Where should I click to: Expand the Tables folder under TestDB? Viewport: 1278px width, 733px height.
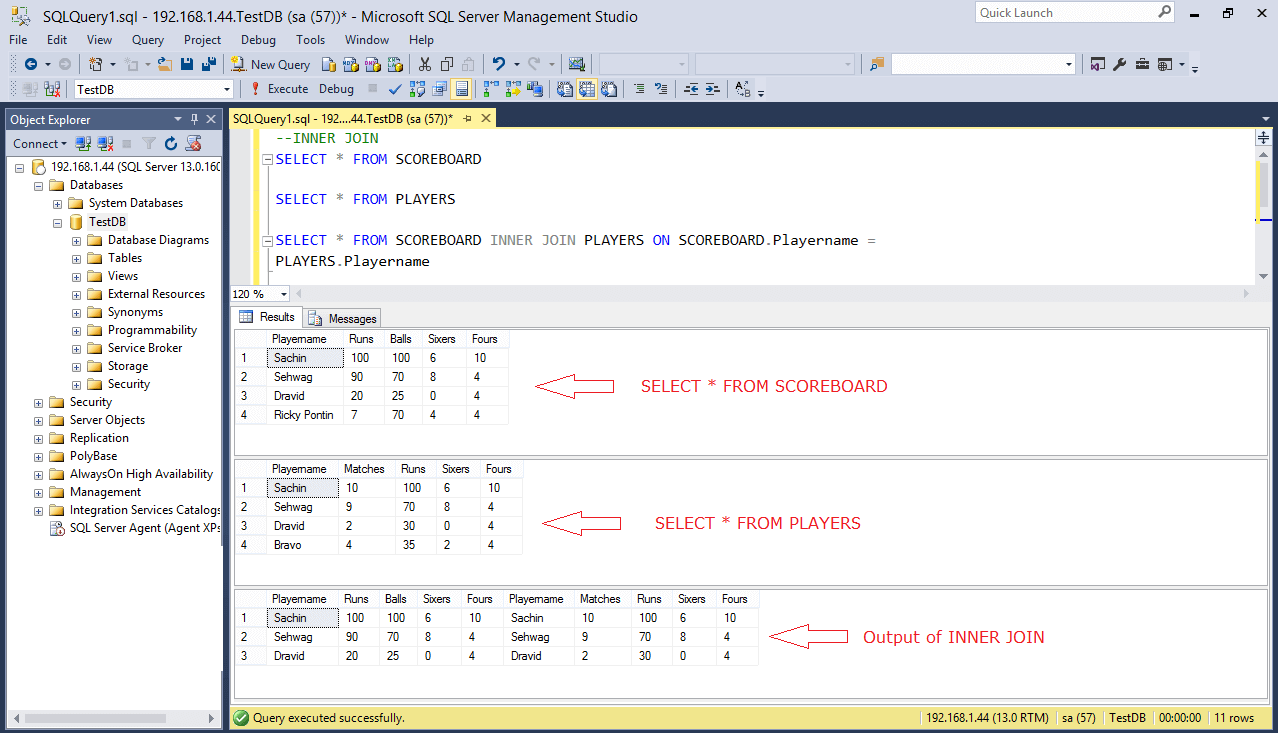tap(77, 257)
